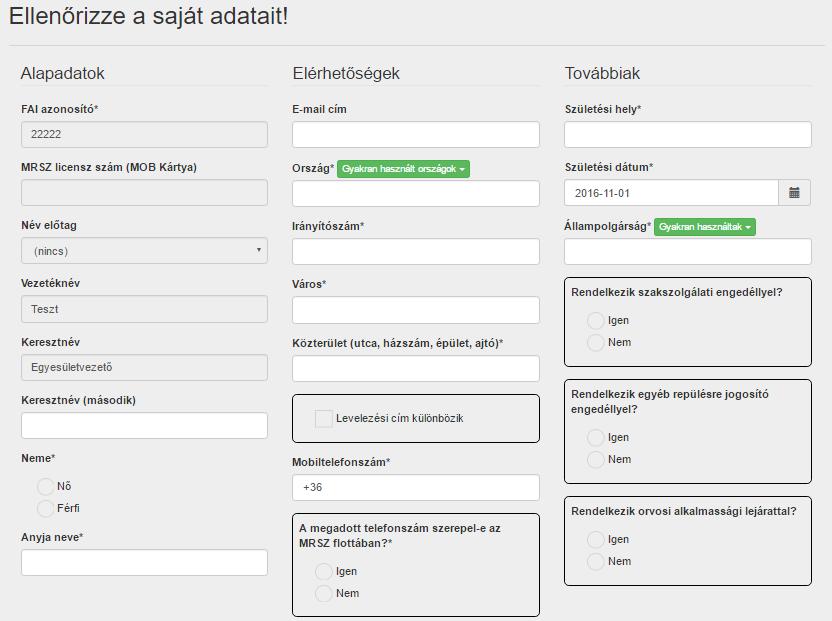832x621 pixels.
Task: Click the Születési dátum field 2016-11-01
Action: [671, 193]
